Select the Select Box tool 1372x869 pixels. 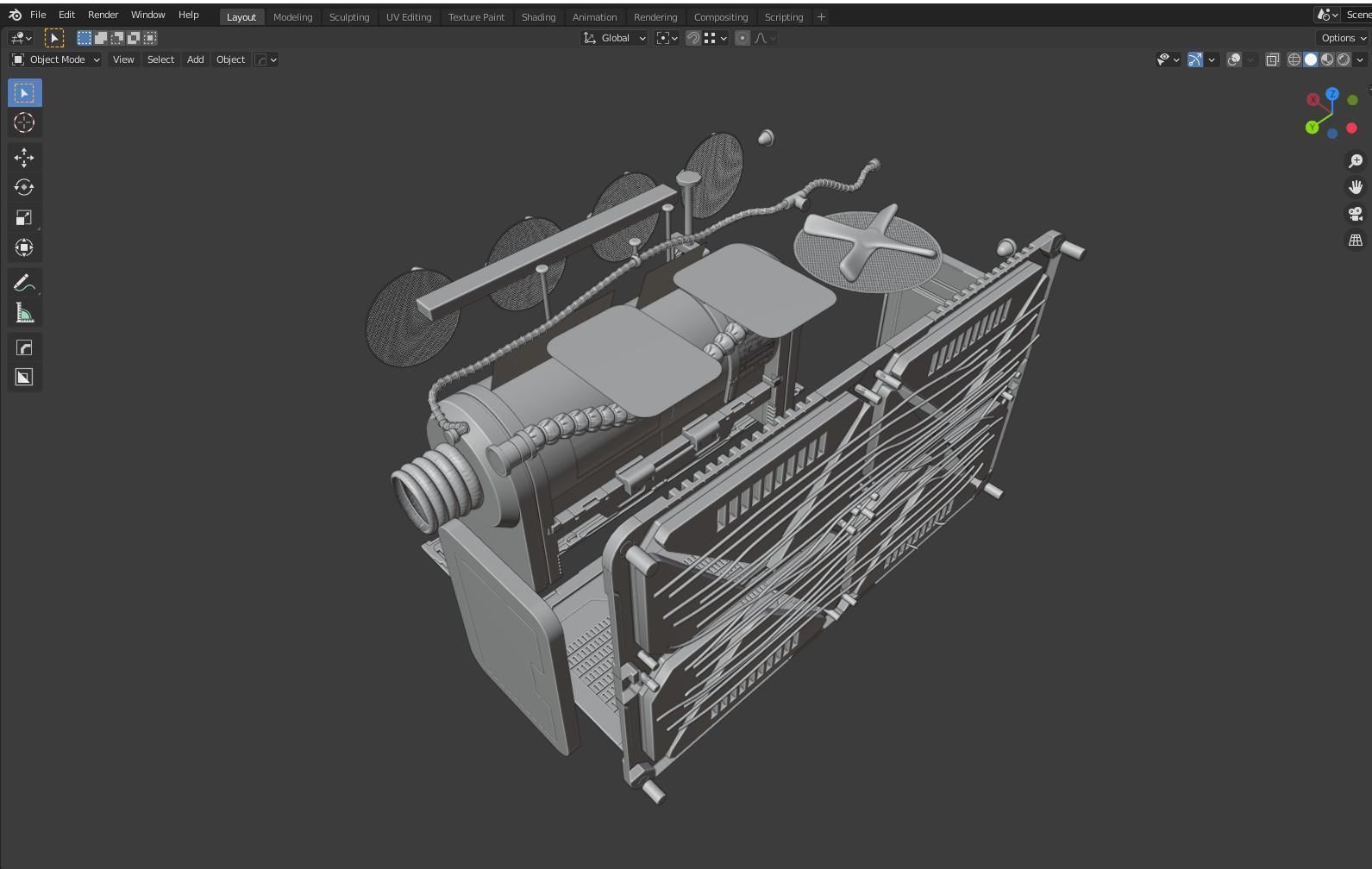pyautogui.click(x=24, y=93)
